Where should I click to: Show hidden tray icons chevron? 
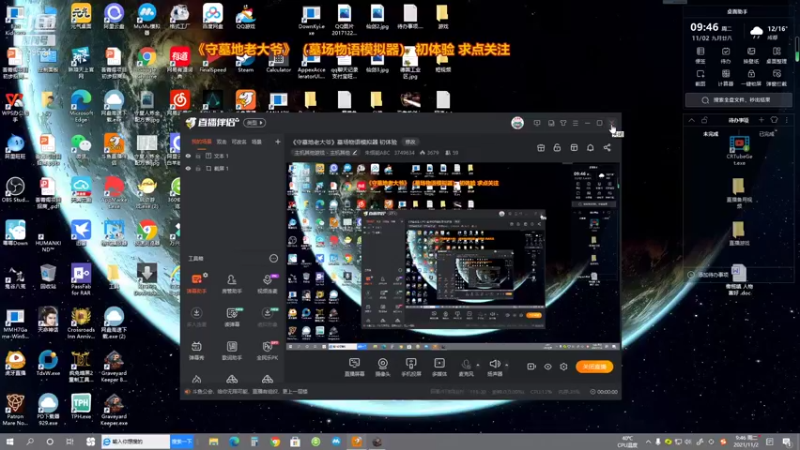pos(648,442)
